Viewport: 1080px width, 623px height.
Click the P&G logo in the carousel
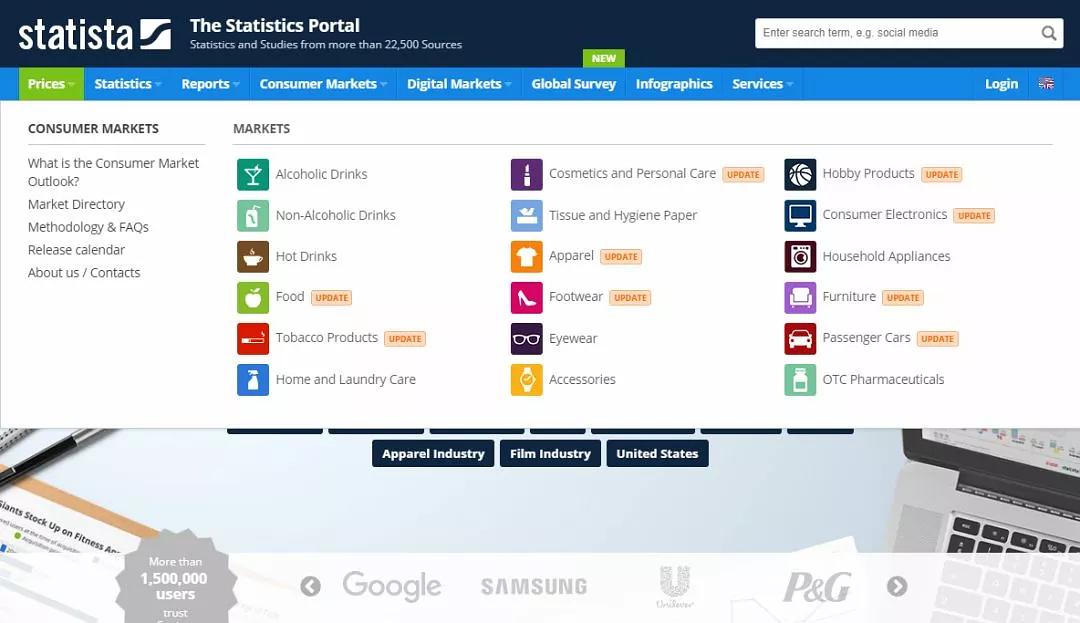pyautogui.click(x=817, y=587)
